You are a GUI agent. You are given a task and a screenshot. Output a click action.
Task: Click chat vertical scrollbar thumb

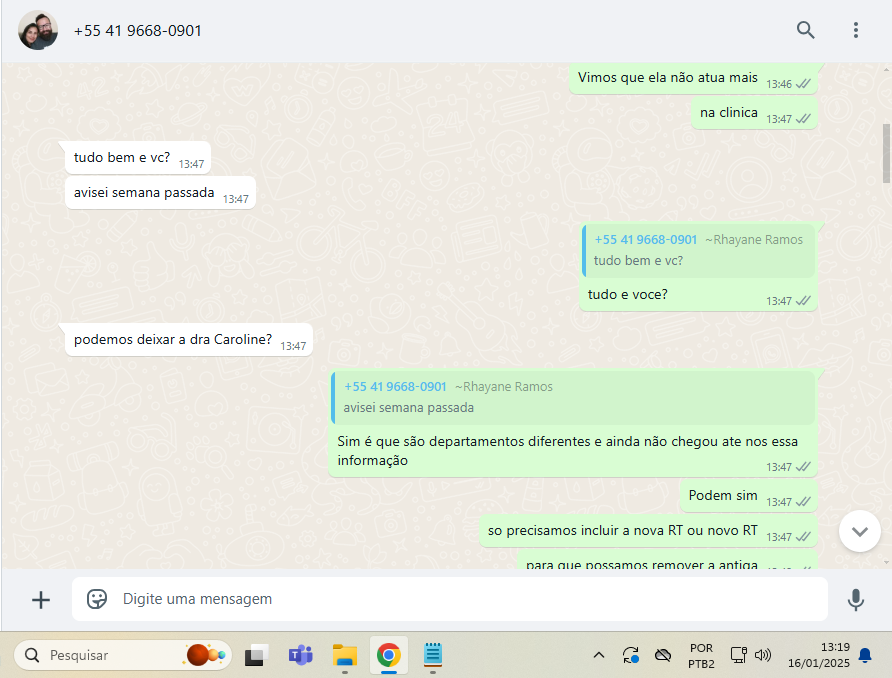coord(886,153)
